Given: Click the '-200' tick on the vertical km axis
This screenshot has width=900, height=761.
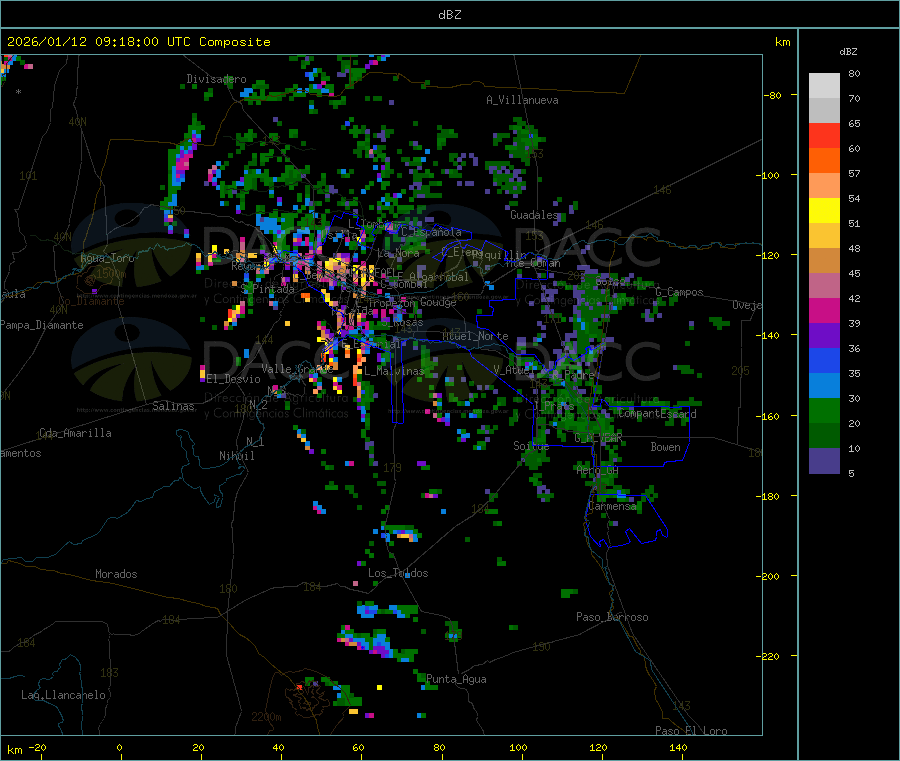Looking at the screenshot, I should pos(770,576).
